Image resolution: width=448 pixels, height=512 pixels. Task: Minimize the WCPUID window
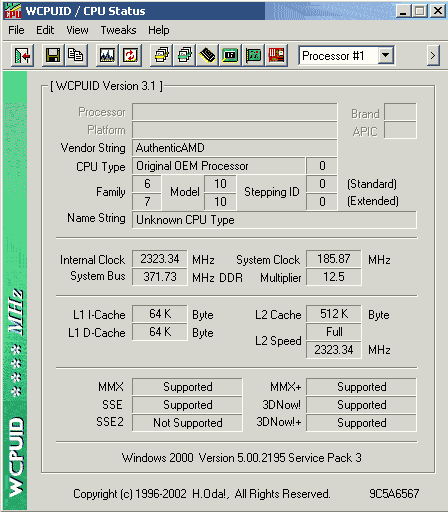pyautogui.click(x=403, y=11)
